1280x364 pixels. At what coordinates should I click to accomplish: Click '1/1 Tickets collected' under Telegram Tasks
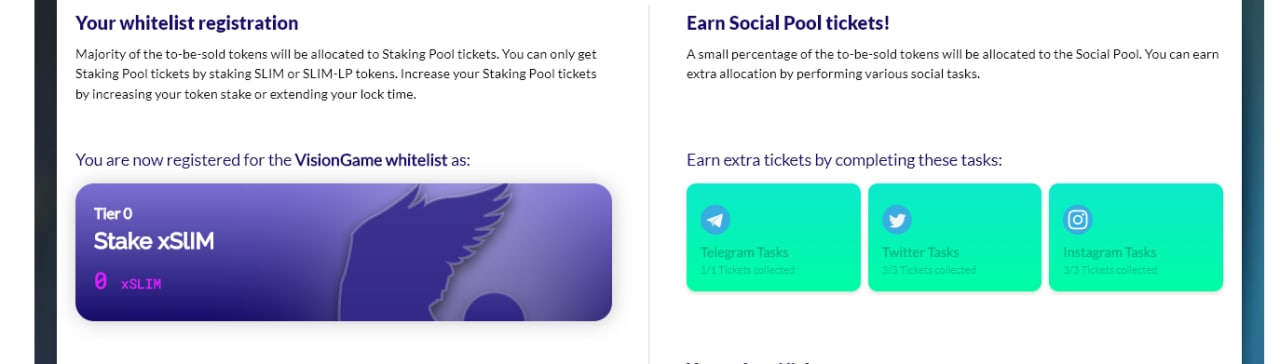click(748, 270)
